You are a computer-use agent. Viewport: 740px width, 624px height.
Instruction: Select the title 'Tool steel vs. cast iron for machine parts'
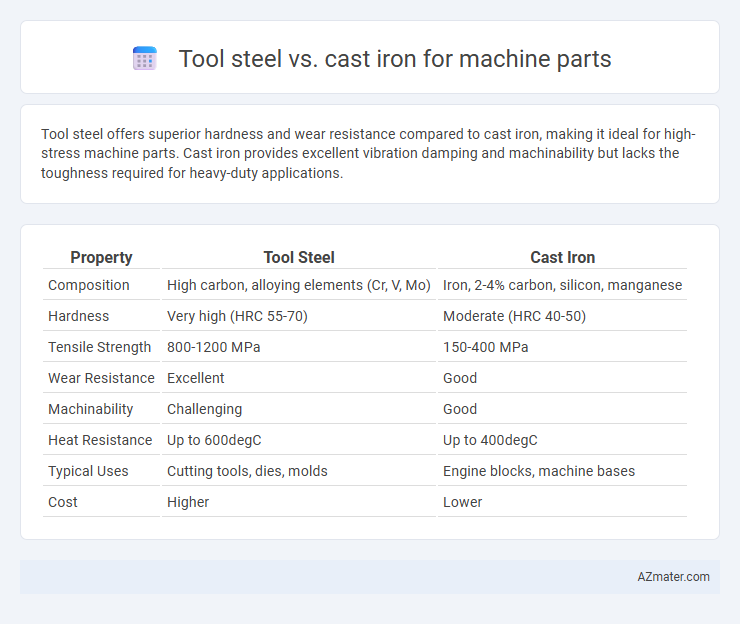pos(395,59)
